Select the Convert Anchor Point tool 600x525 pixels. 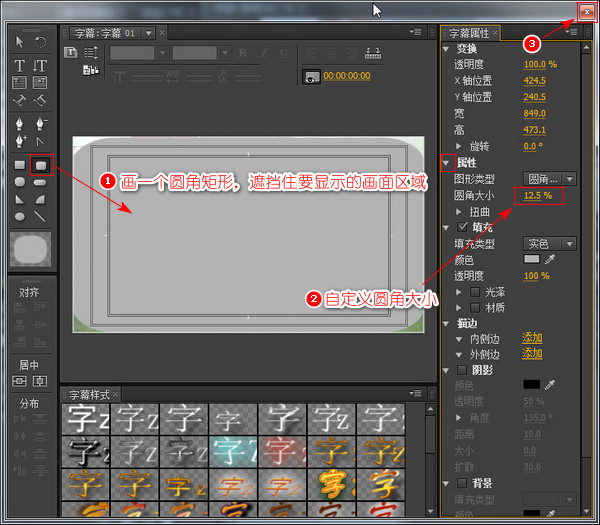tap(40, 142)
